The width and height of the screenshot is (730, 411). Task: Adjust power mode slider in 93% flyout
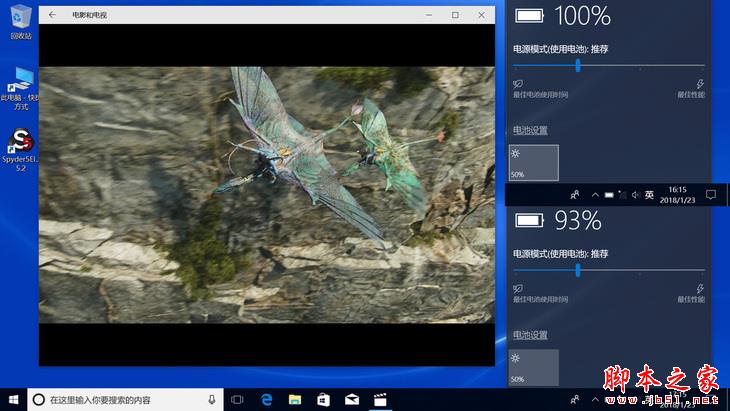click(578, 270)
